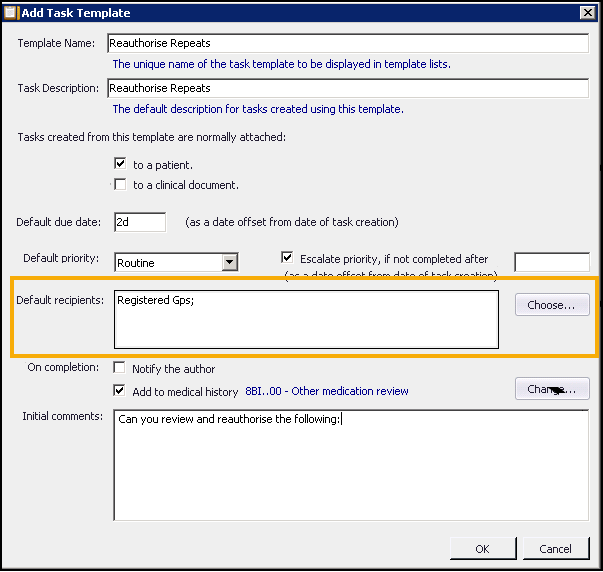Click the Default due date field
This screenshot has width=603, height=572.
[139, 222]
